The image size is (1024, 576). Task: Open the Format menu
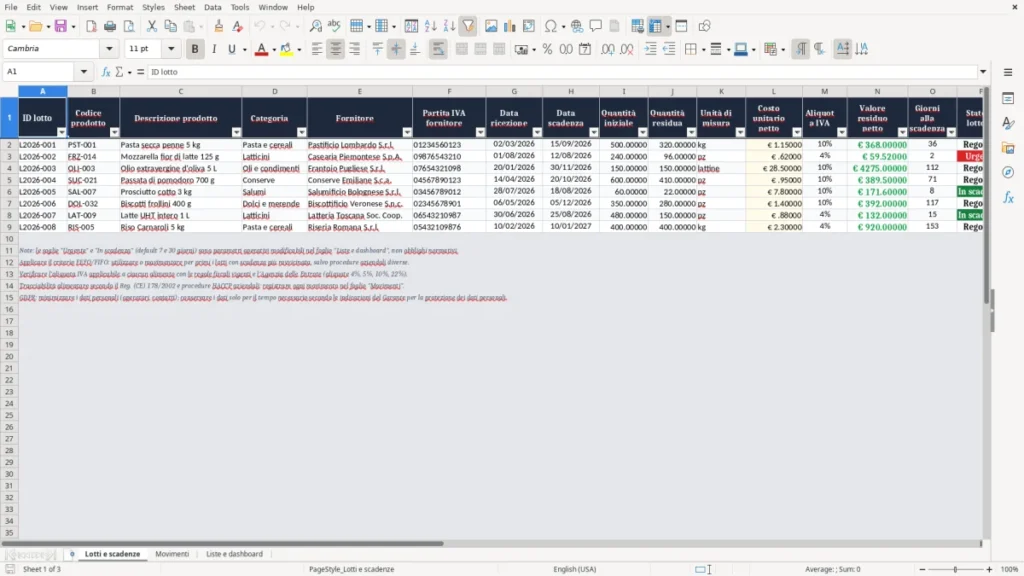(x=120, y=7)
